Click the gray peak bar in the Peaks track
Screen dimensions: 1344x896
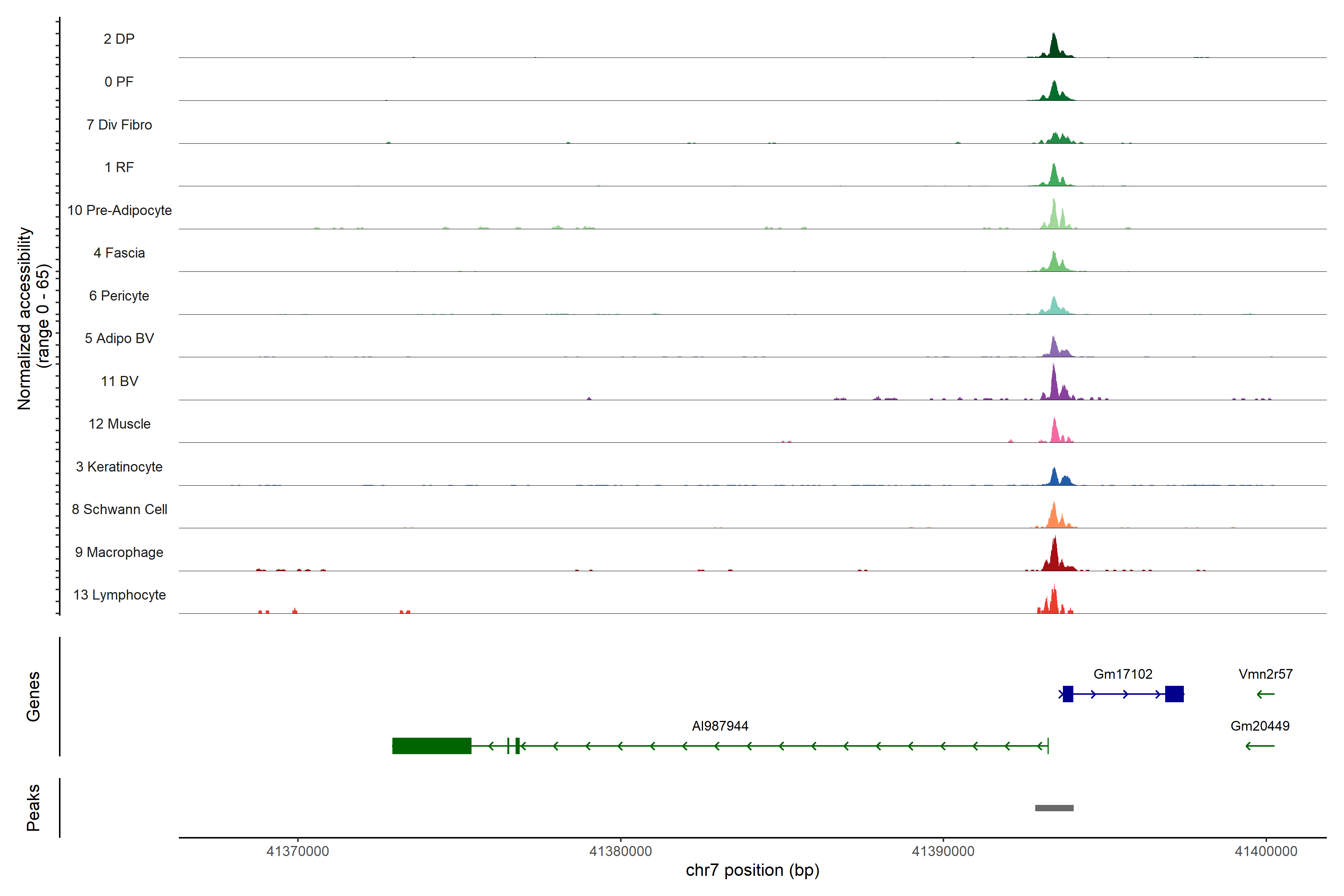[1054, 808]
